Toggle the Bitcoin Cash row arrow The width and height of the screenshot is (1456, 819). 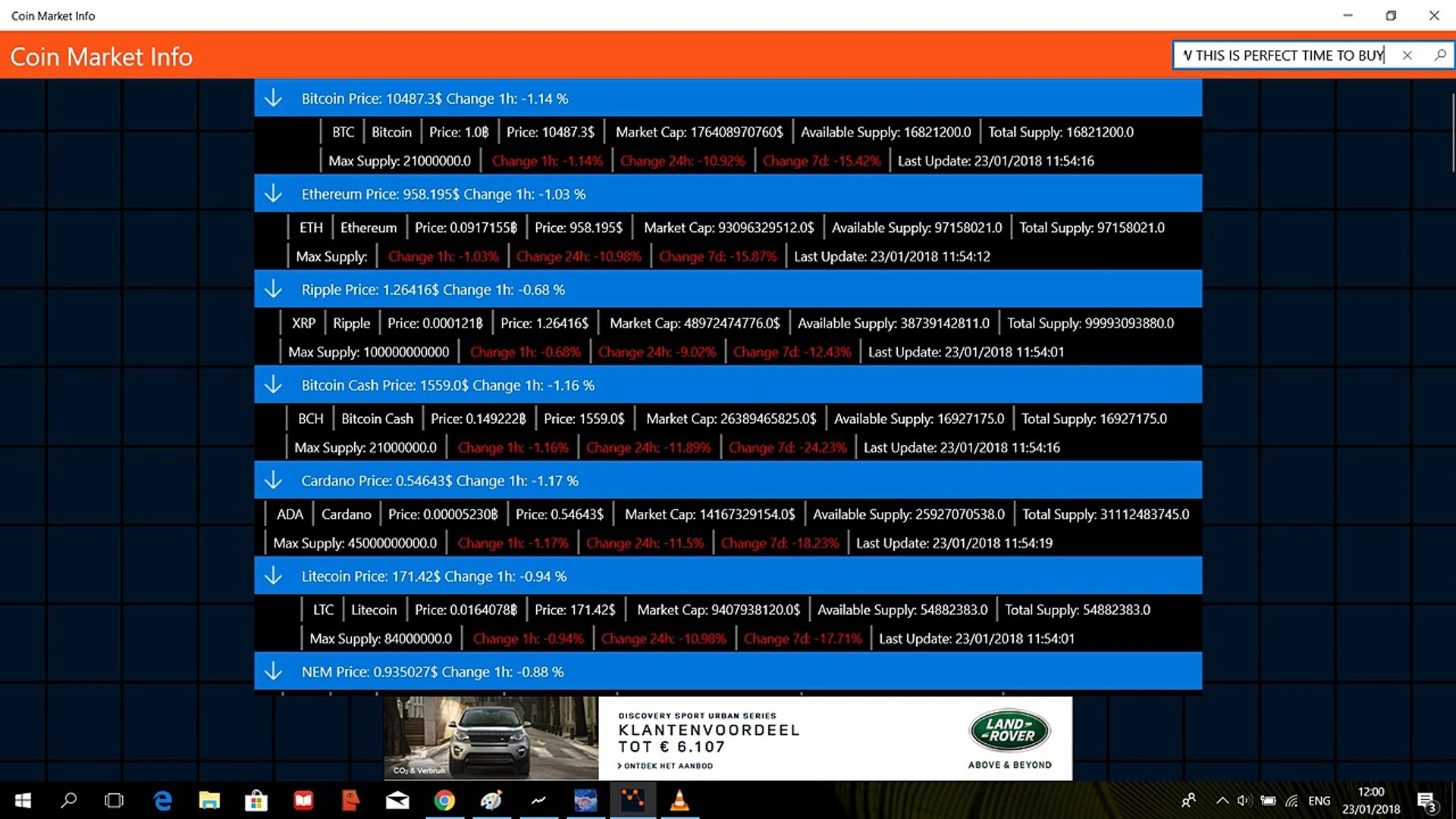273,385
